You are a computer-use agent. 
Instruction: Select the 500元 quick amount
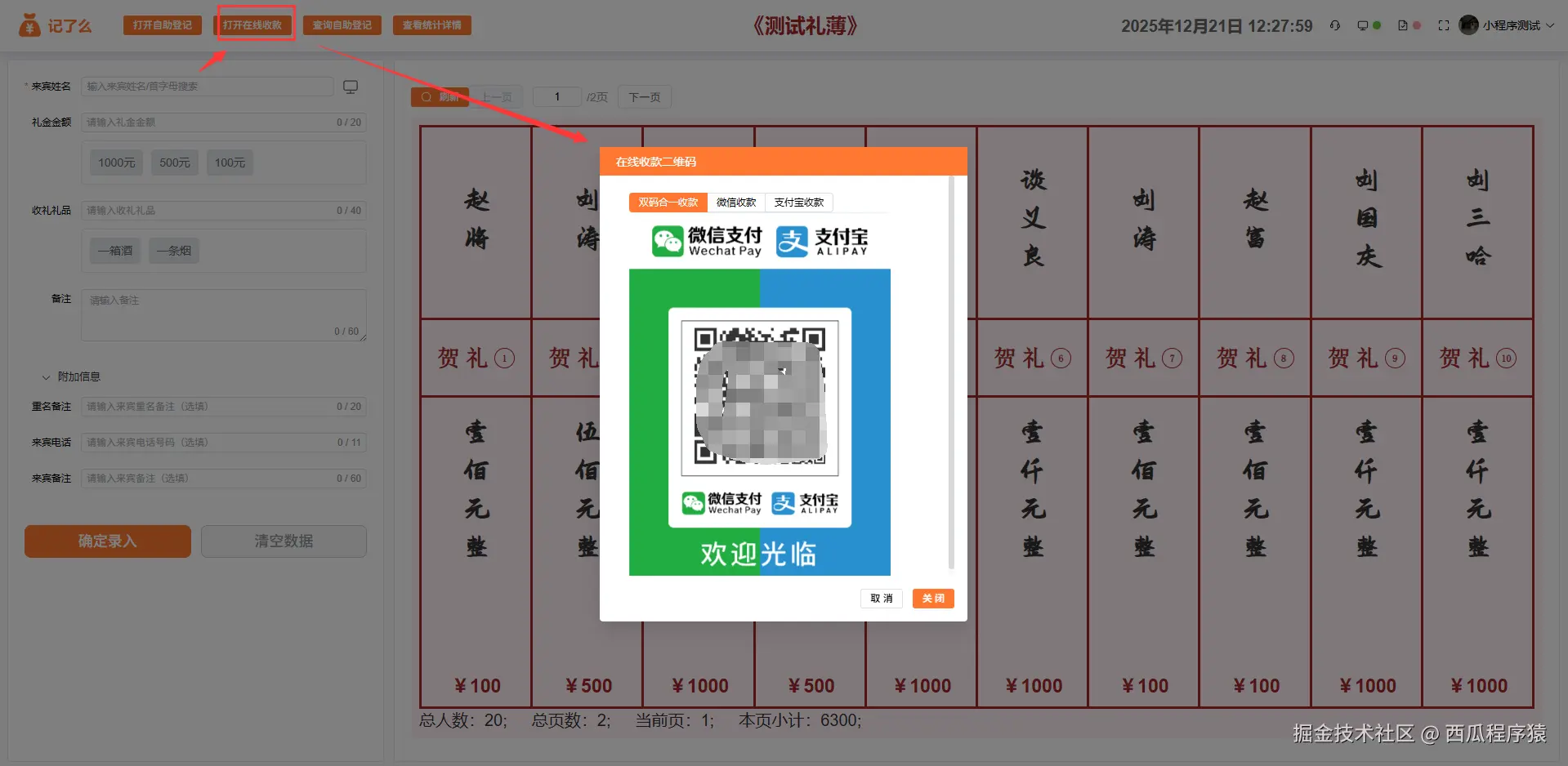(x=175, y=163)
